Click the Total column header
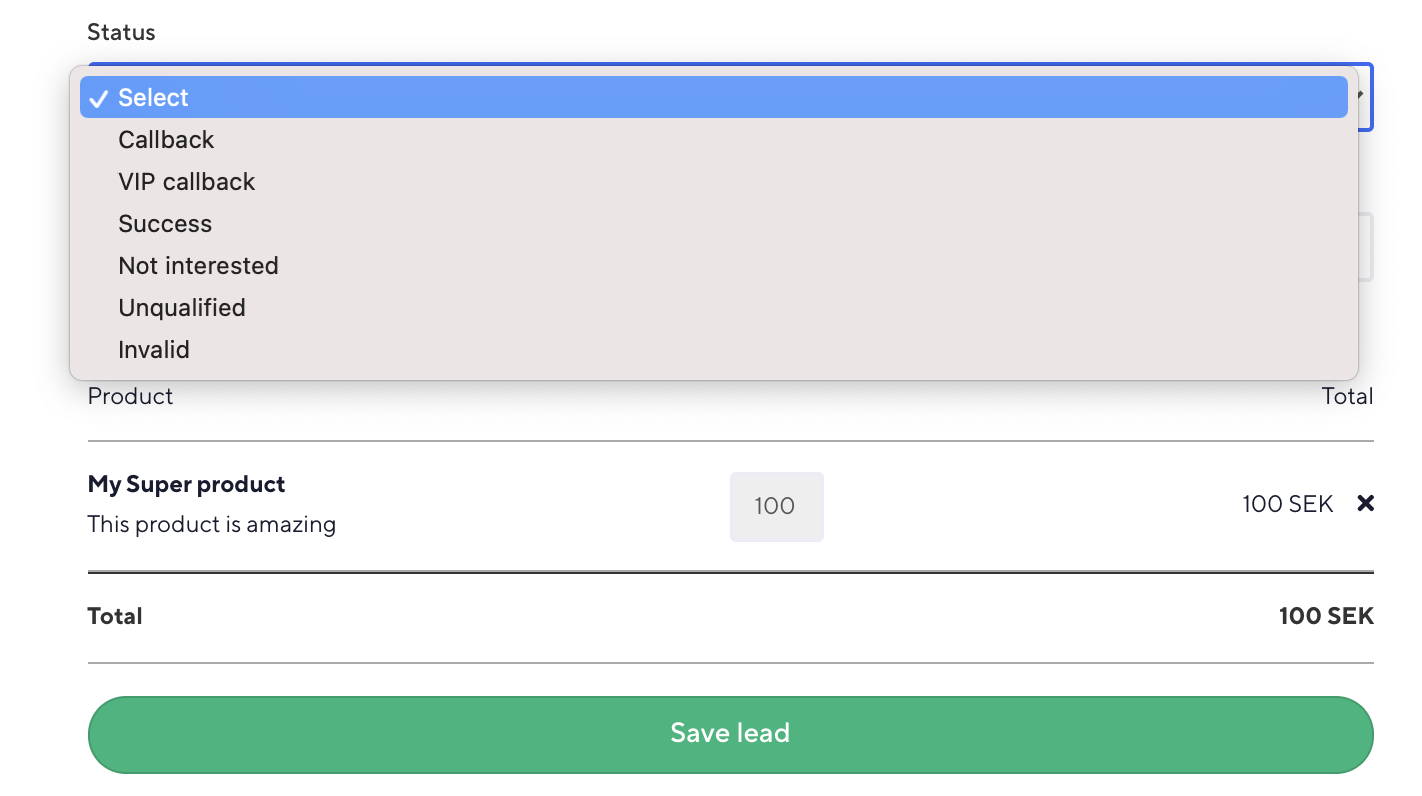This screenshot has width=1422, height=796. click(x=1346, y=396)
